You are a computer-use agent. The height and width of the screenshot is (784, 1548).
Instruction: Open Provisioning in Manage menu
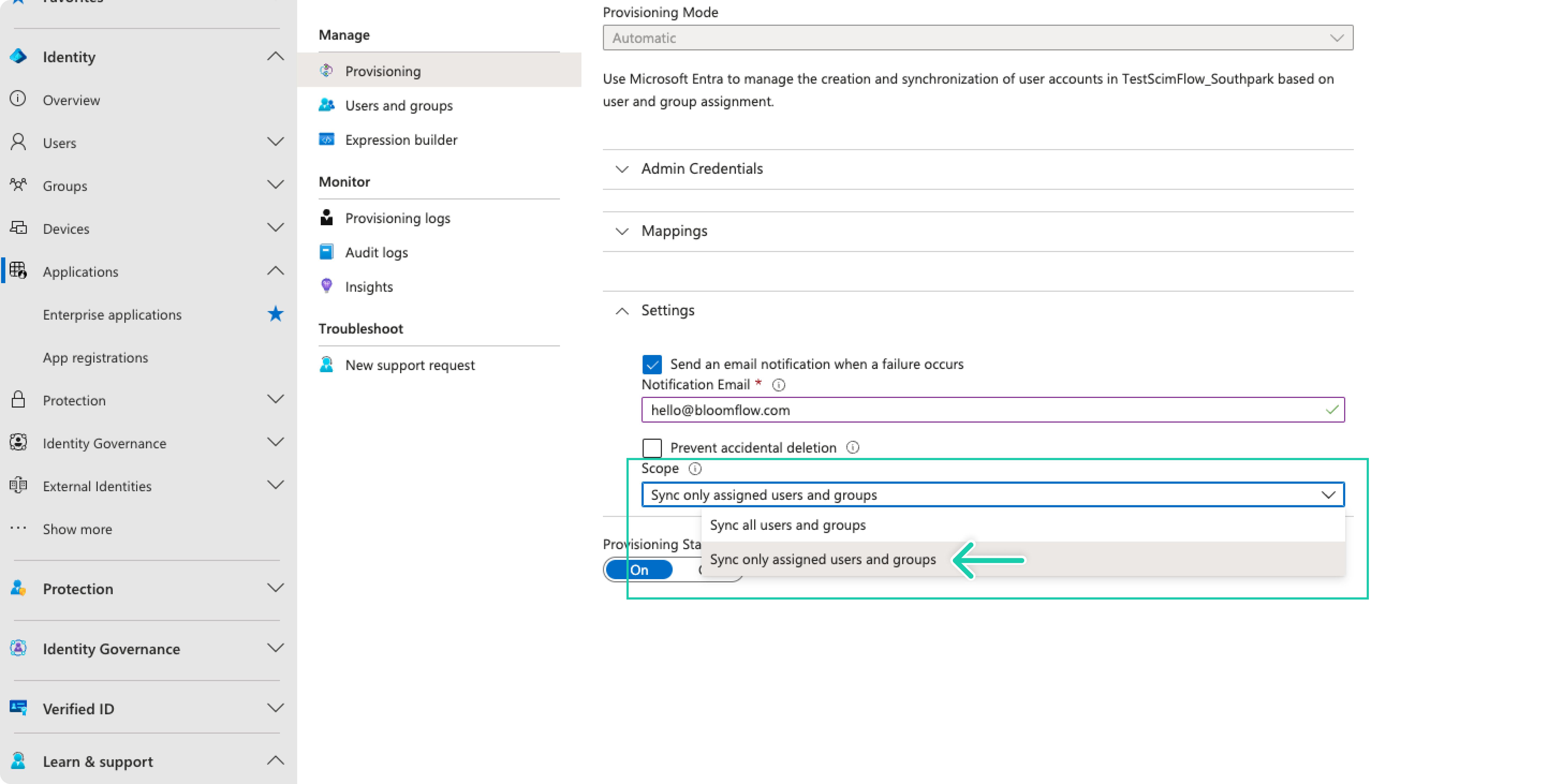[x=439, y=71]
